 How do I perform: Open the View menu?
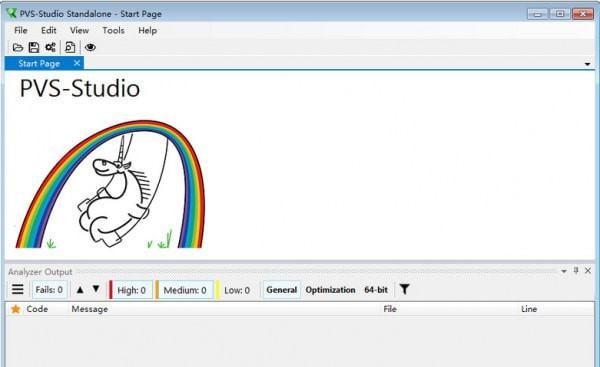point(79,30)
